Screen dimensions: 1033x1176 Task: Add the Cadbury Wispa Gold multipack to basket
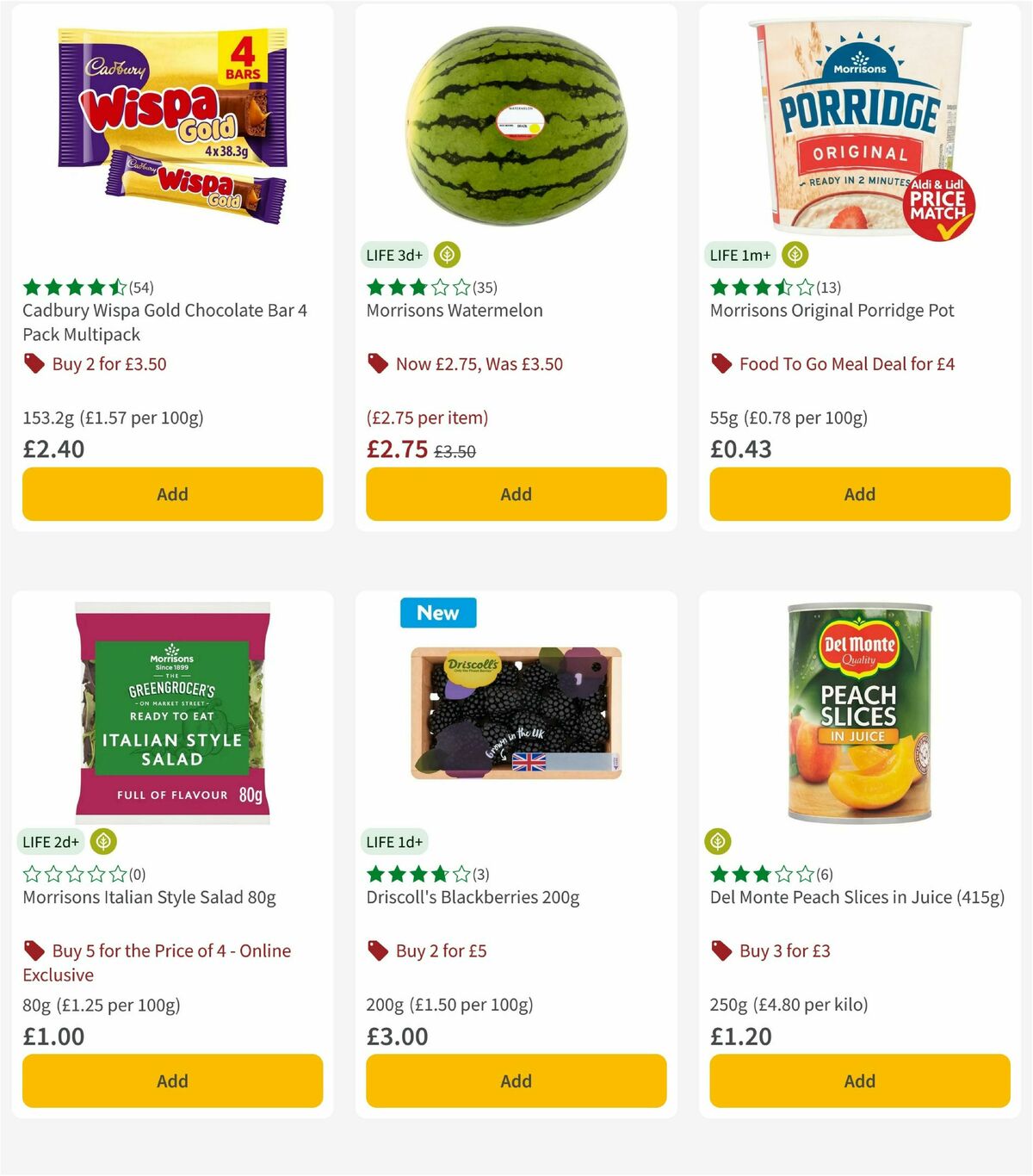(x=172, y=494)
